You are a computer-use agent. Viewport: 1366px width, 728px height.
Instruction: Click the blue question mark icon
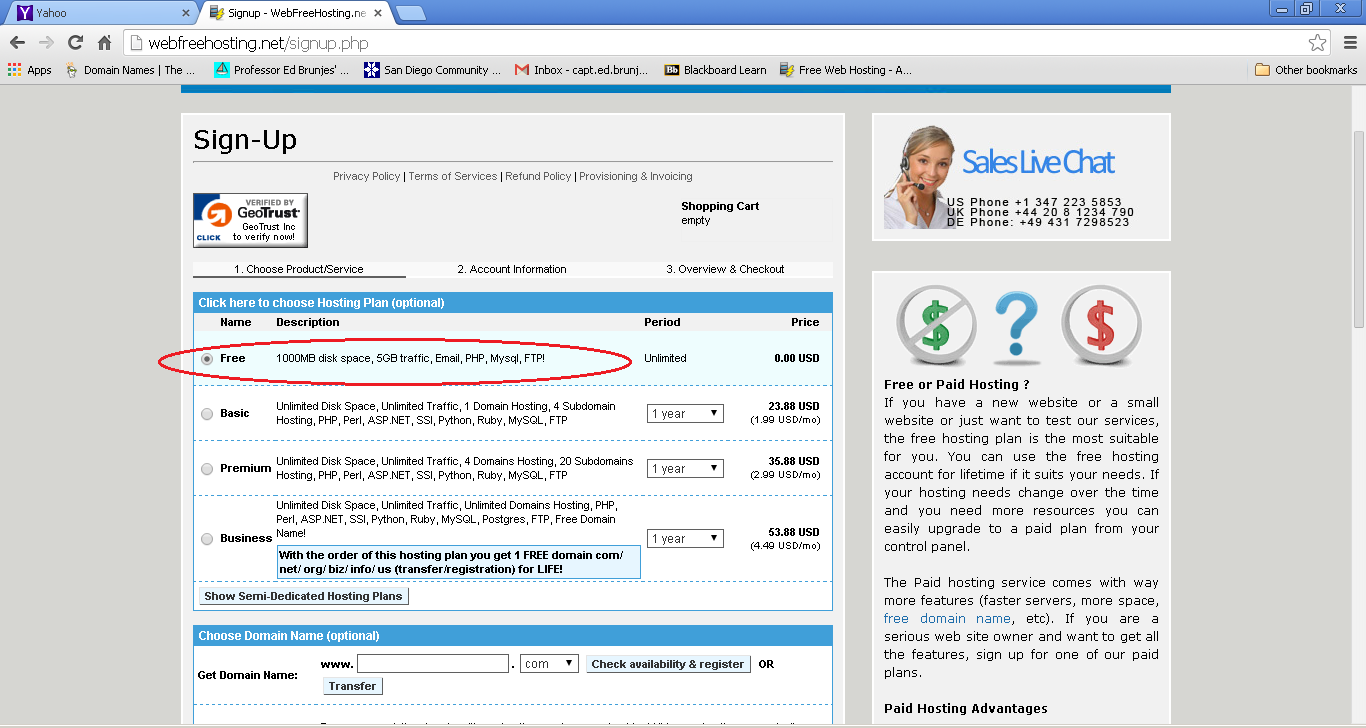click(1016, 324)
